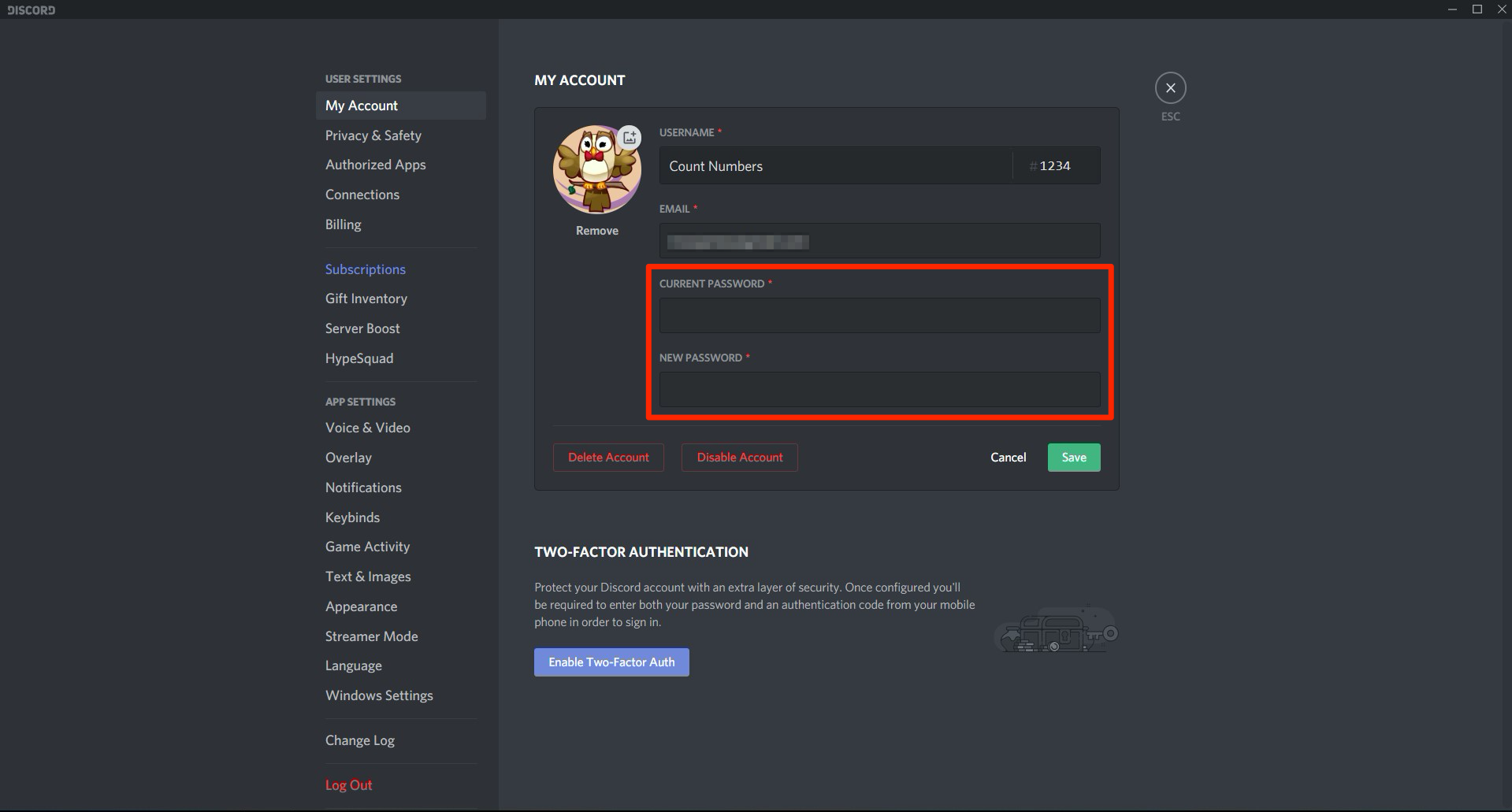Click the owl avatar picture
This screenshot has width=1512, height=812.
pos(596,169)
